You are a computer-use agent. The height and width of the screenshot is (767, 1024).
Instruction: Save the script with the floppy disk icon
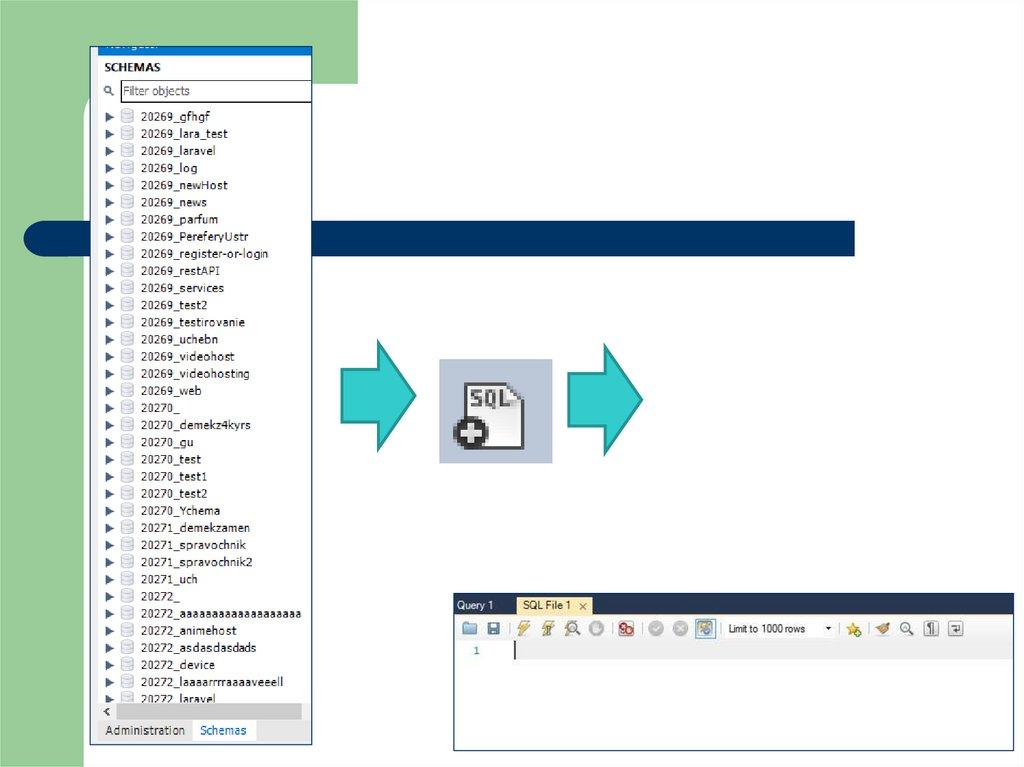(x=493, y=629)
